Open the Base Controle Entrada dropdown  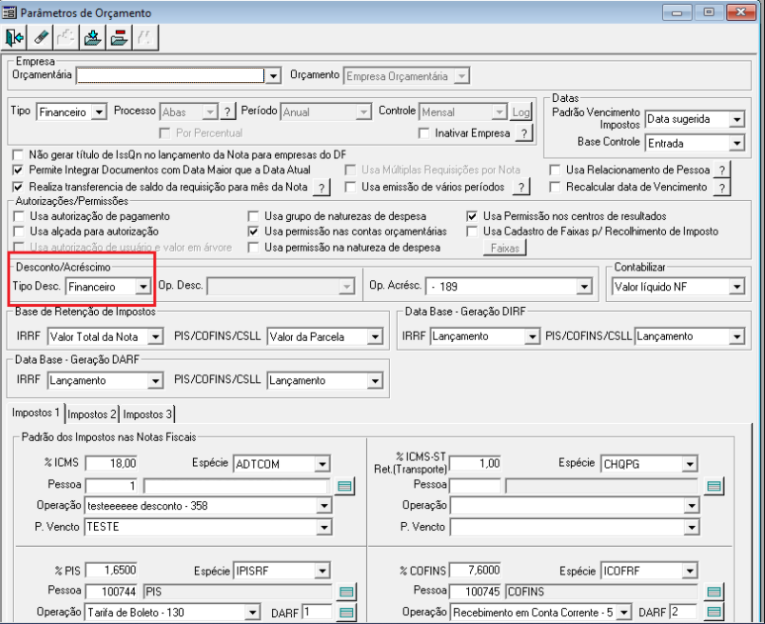(737, 143)
